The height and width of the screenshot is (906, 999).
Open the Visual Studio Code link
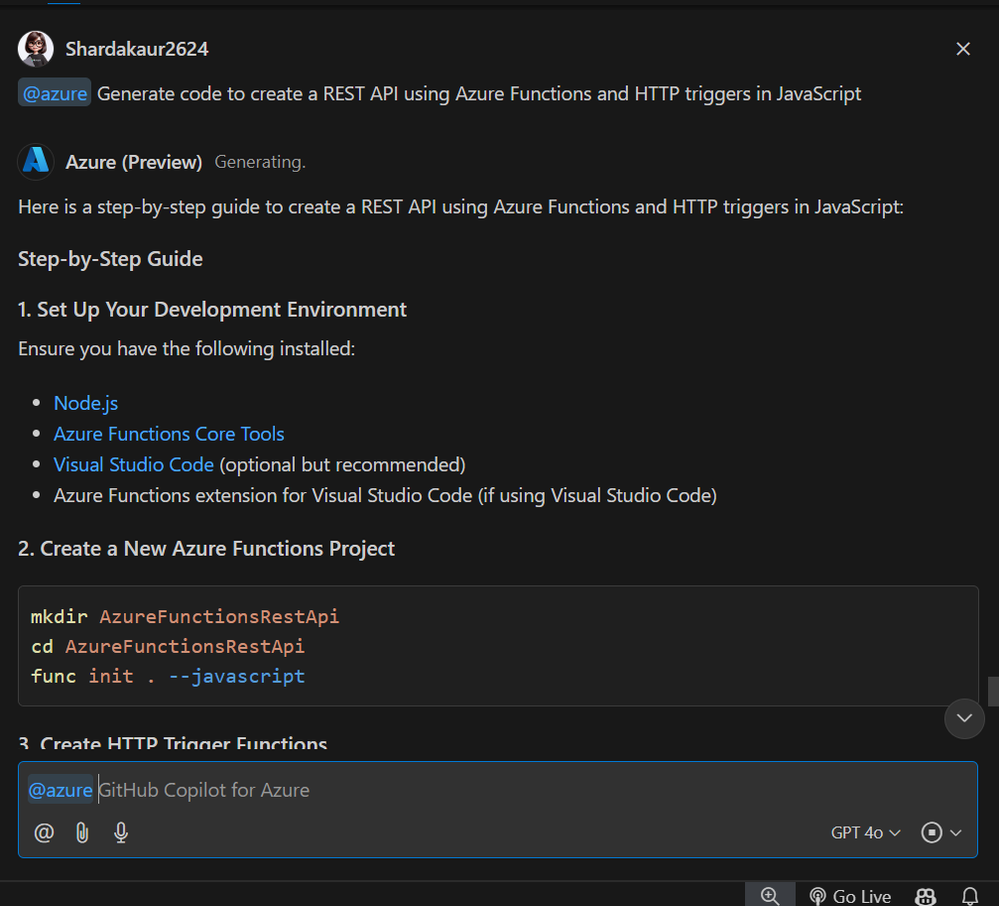134,464
